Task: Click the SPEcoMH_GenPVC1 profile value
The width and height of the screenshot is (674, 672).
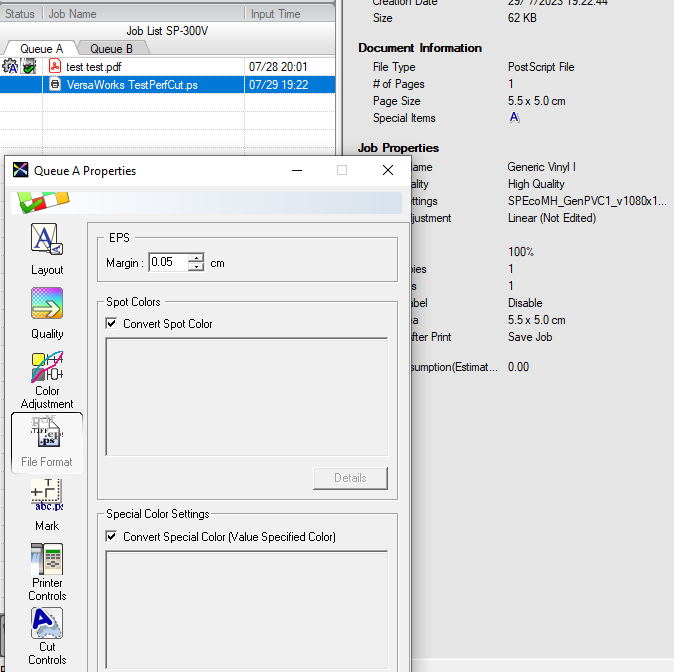Action: (587, 201)
